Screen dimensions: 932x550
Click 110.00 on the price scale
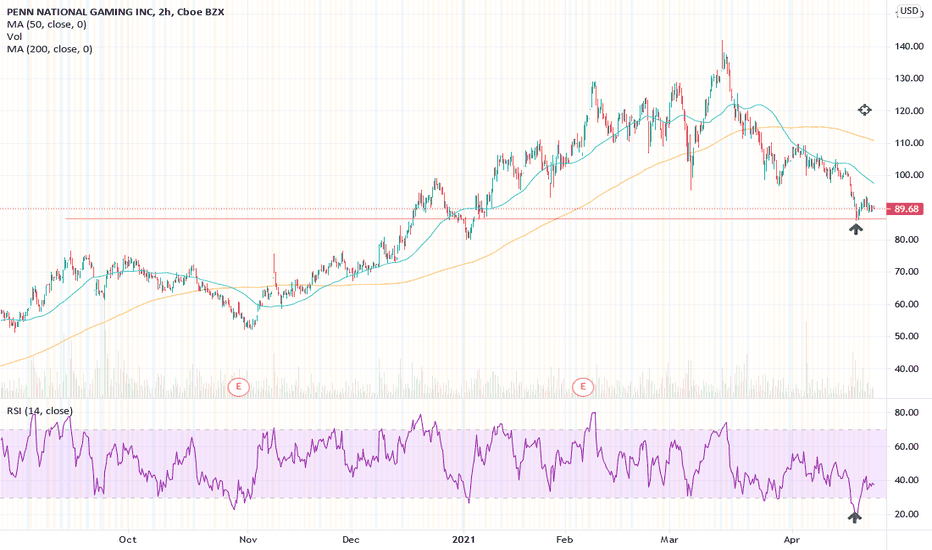909,143
